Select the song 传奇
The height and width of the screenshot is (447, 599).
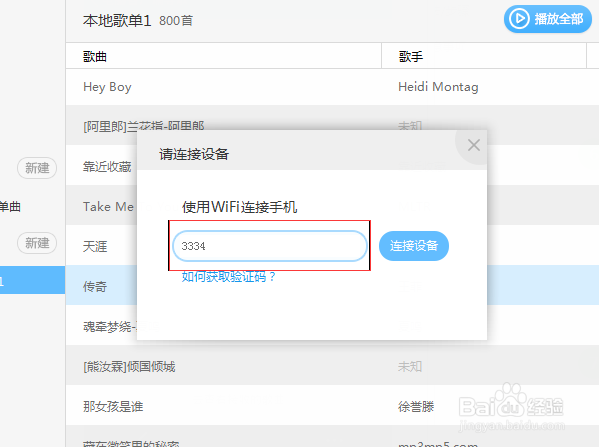95,287
